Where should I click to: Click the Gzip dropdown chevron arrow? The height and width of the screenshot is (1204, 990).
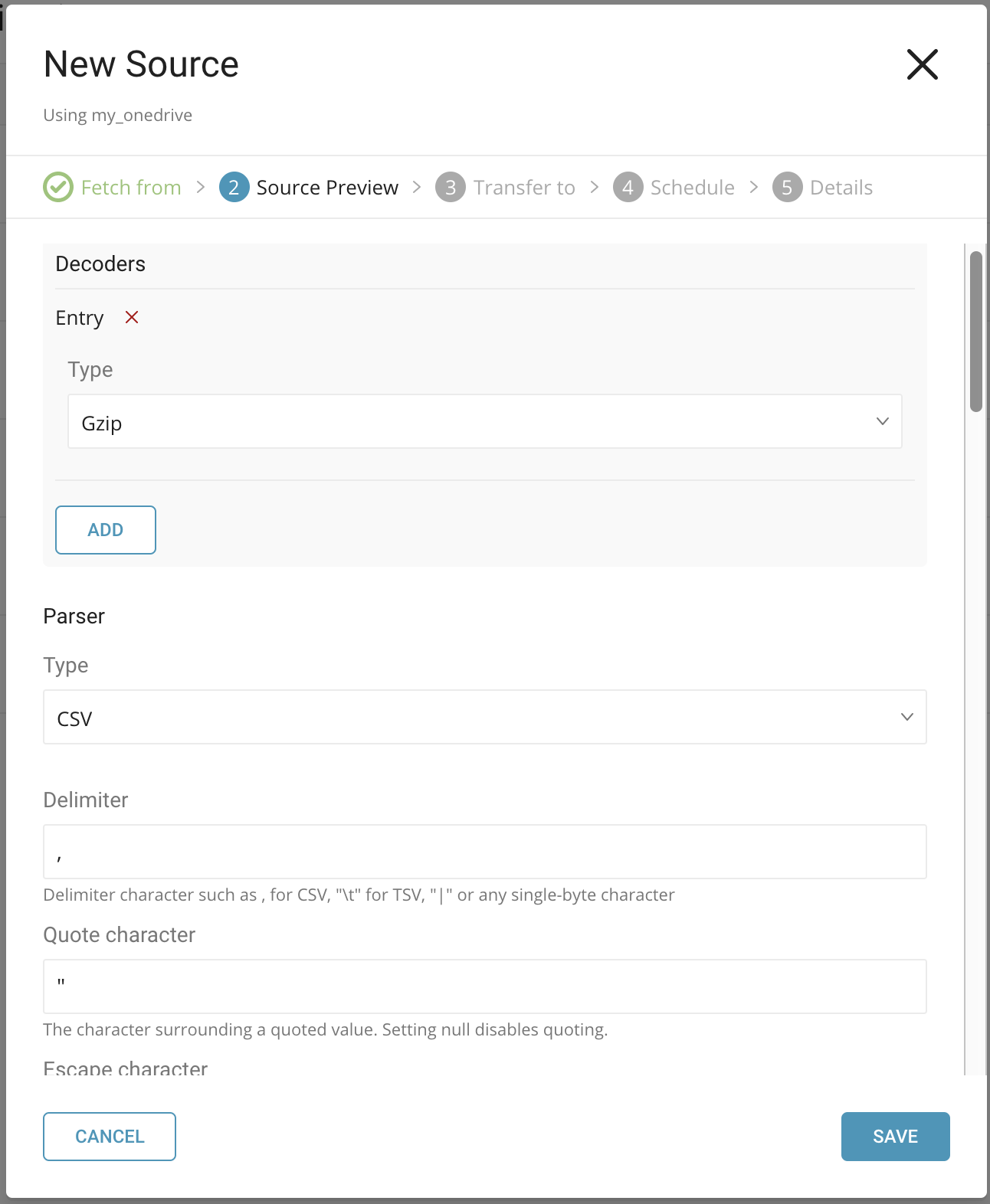click(x=882, y=421)
